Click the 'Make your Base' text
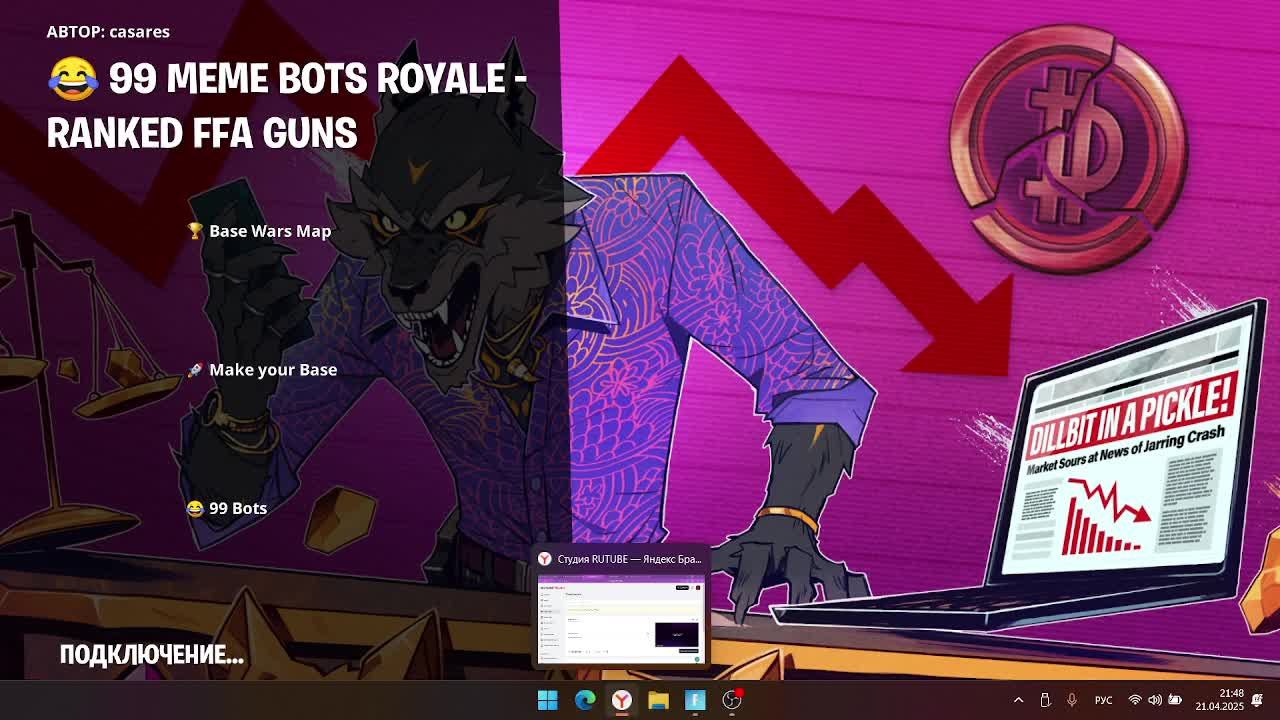The height and width of the screenshot is (720, 1280). coord(273,370)
